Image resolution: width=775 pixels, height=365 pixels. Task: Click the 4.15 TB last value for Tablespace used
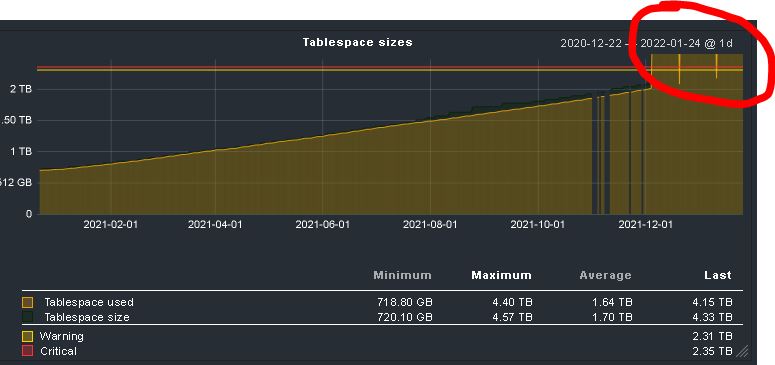[x=712, y=302]
